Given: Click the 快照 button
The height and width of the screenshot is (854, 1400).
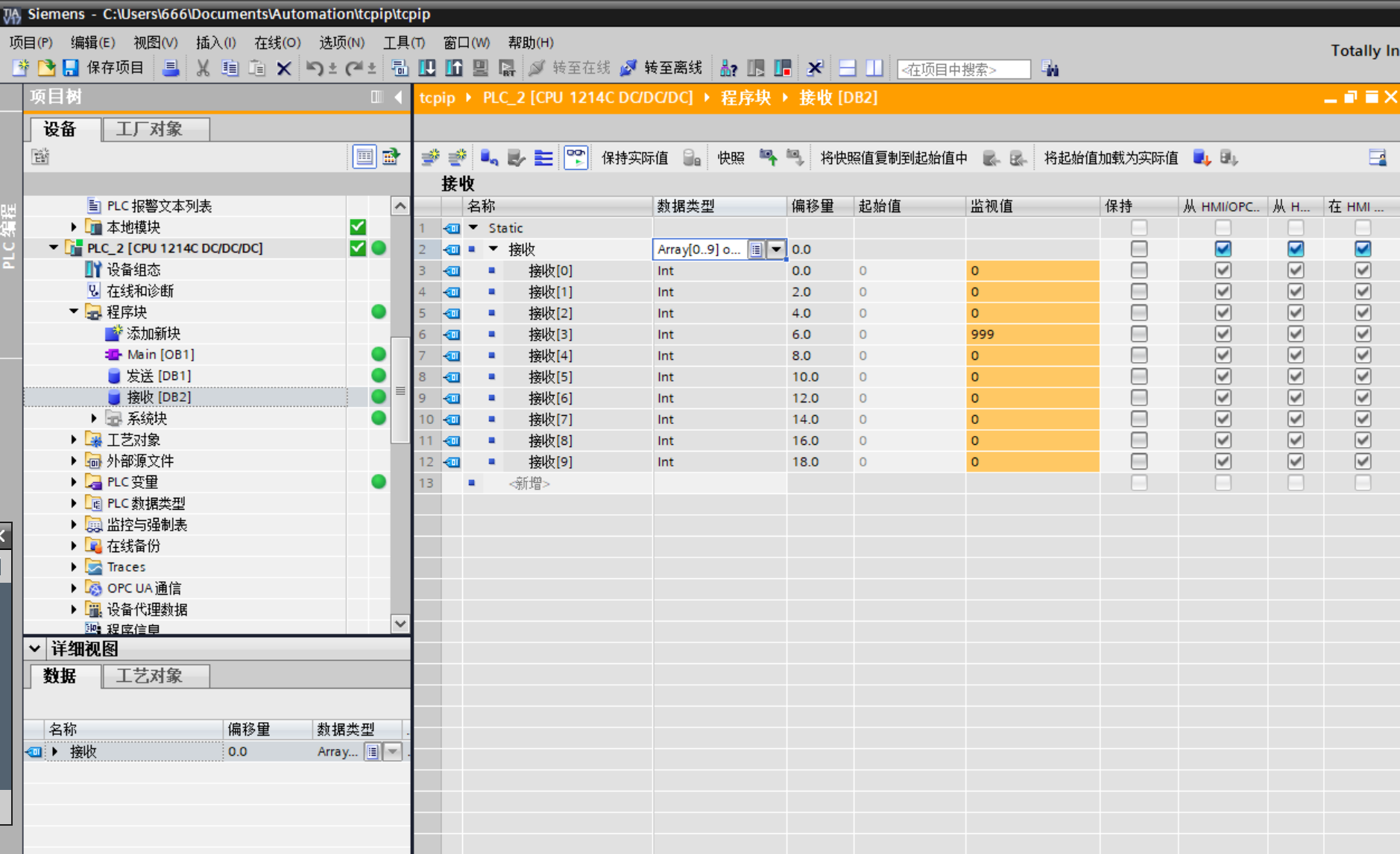Looking at the screenshot, I should [731, 158].
